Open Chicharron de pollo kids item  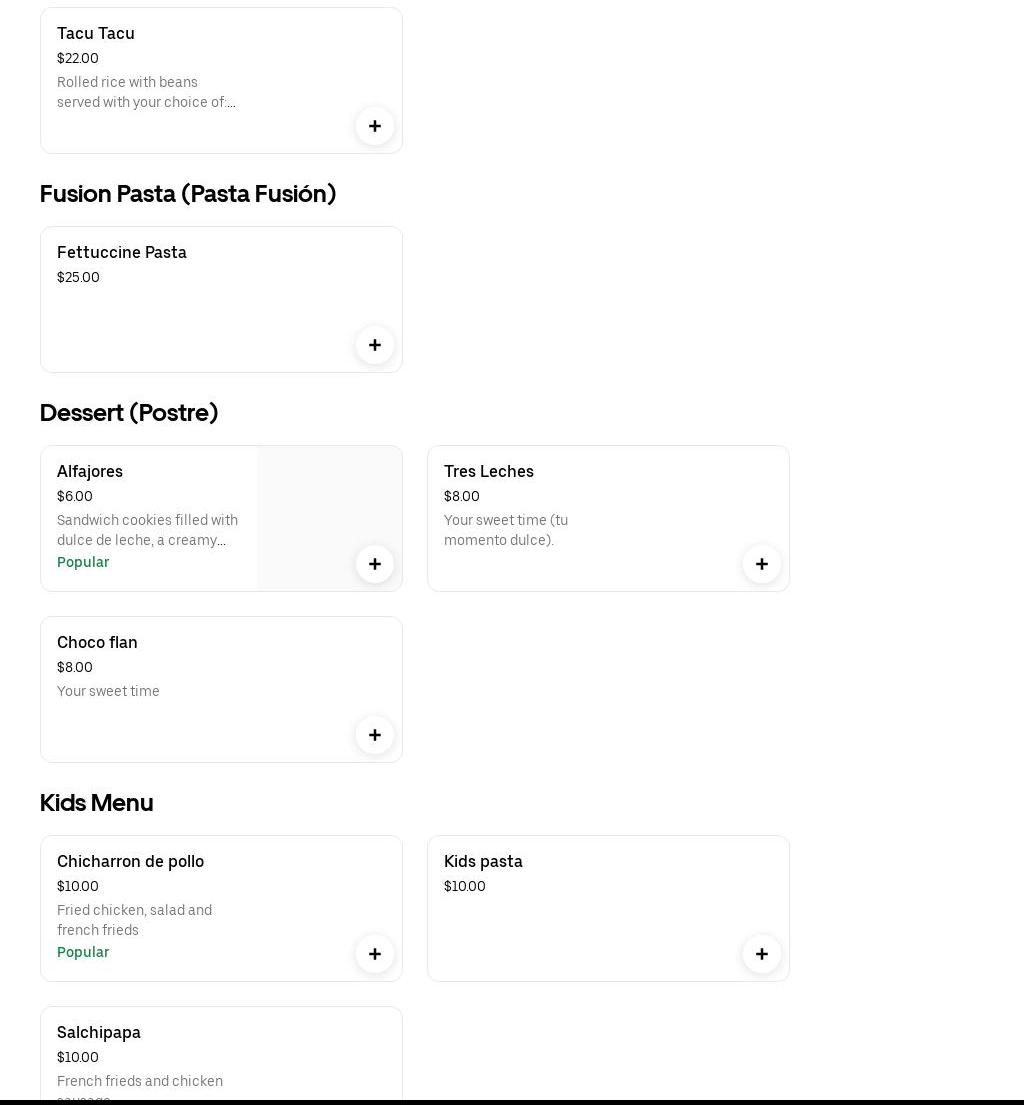tap(130, 861)
